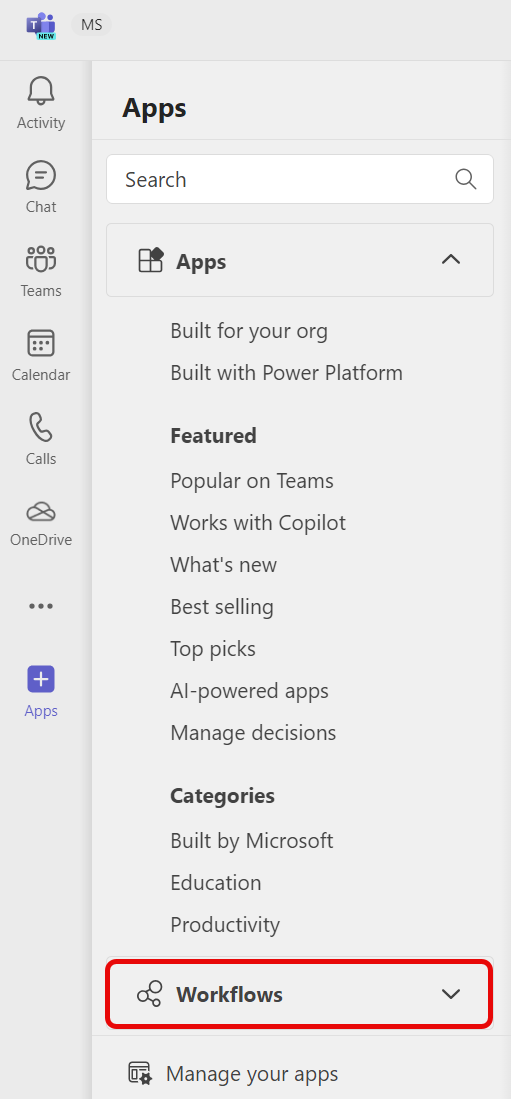Select Popular on Teams
Image resolution: width=511 pixels, height=1099 pixels.
coord(252,481)
